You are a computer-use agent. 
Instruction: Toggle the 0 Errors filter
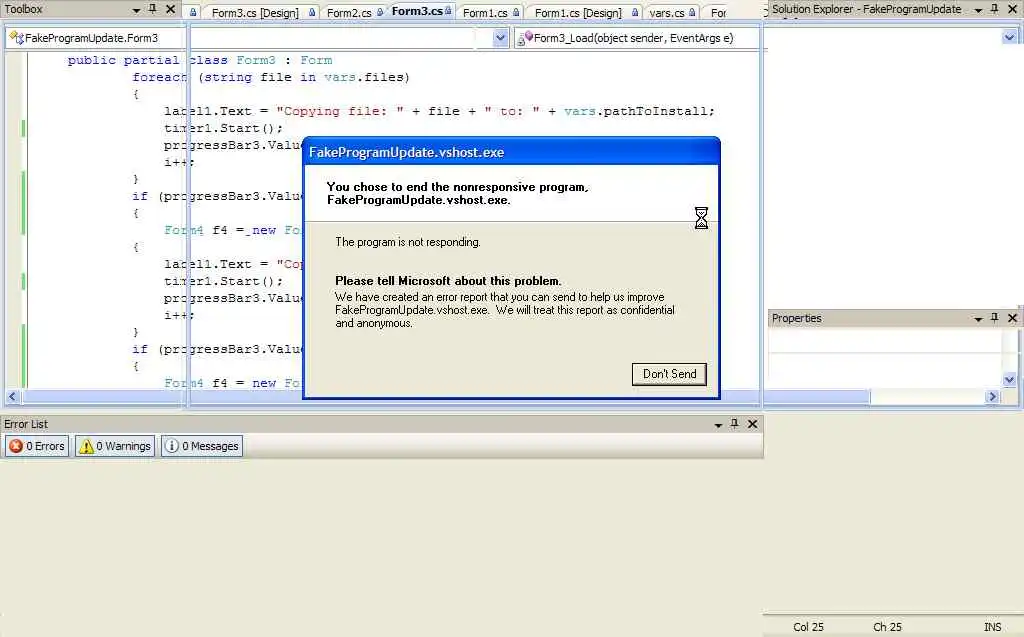(37, 446)
